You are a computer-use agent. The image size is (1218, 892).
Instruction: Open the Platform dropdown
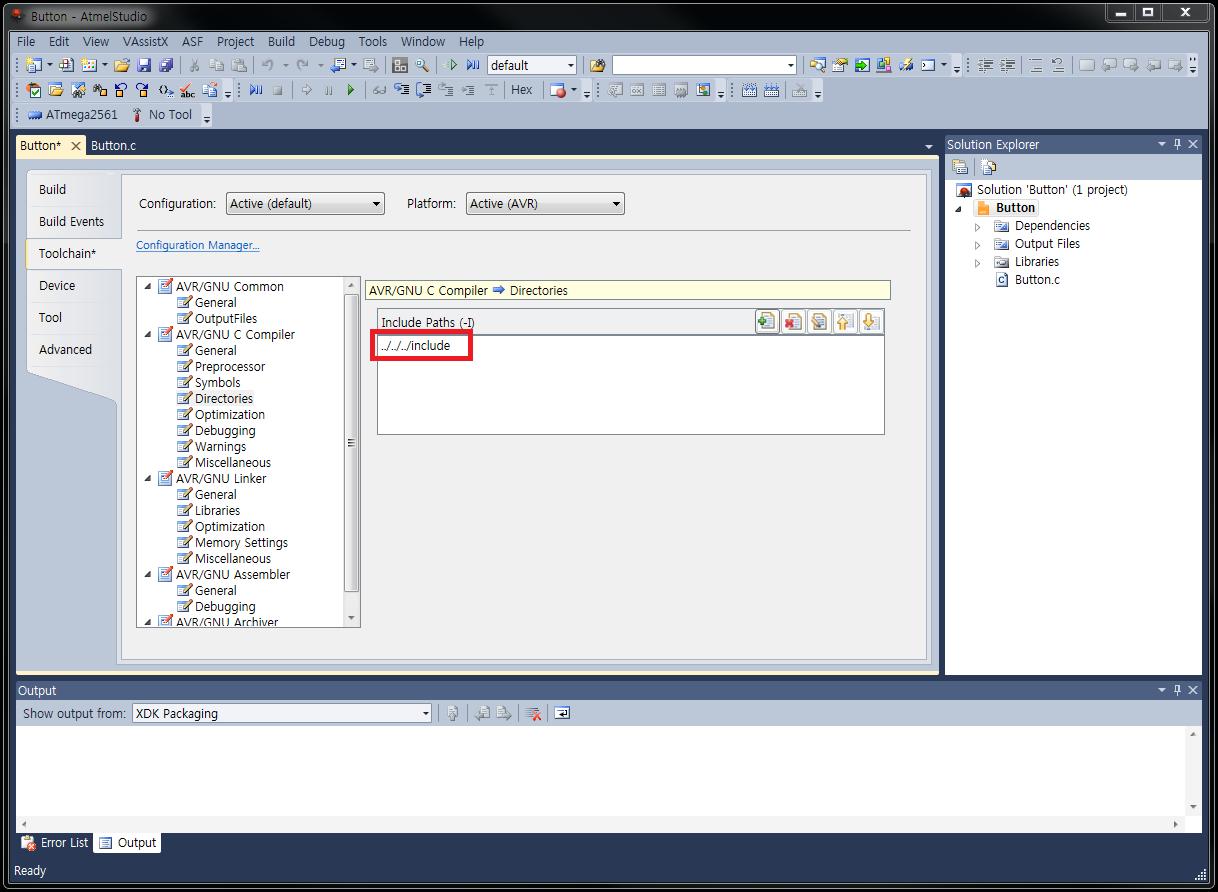point(545,204)
